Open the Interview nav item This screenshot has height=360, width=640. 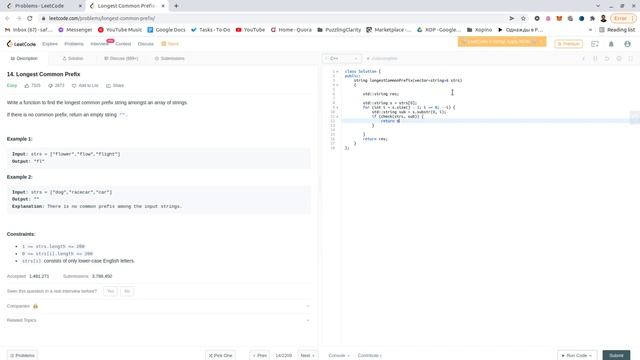pyautogui.click(x=99, y=44)
